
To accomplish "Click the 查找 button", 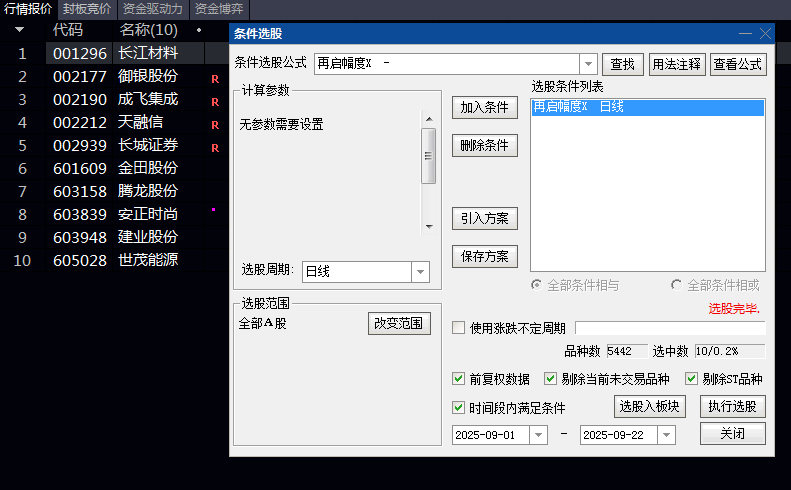I will 623,65.
